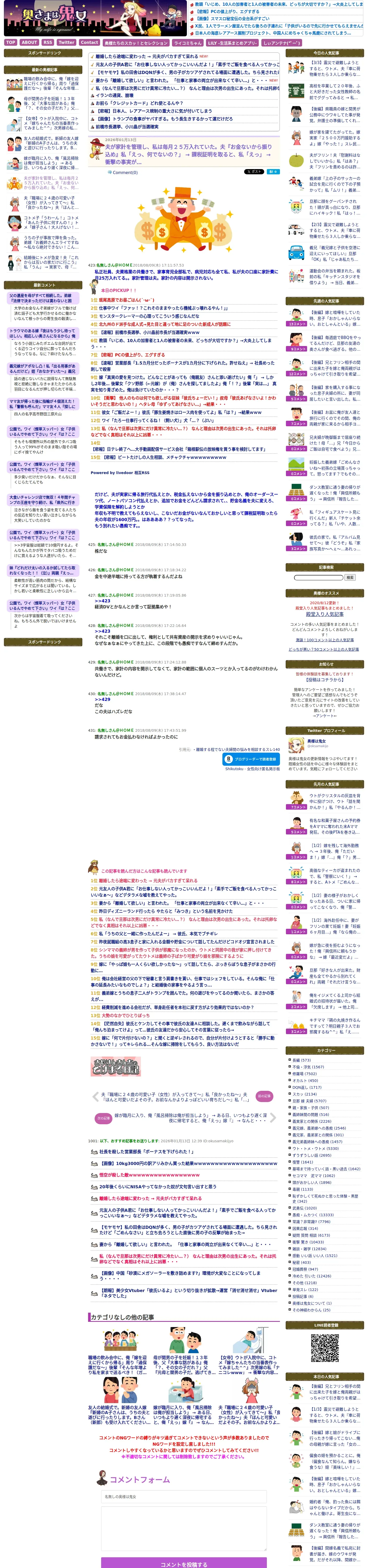Open category 秘密 (403)
The width and height of the screenshot is (368, 1568).
pos(301,1263)
